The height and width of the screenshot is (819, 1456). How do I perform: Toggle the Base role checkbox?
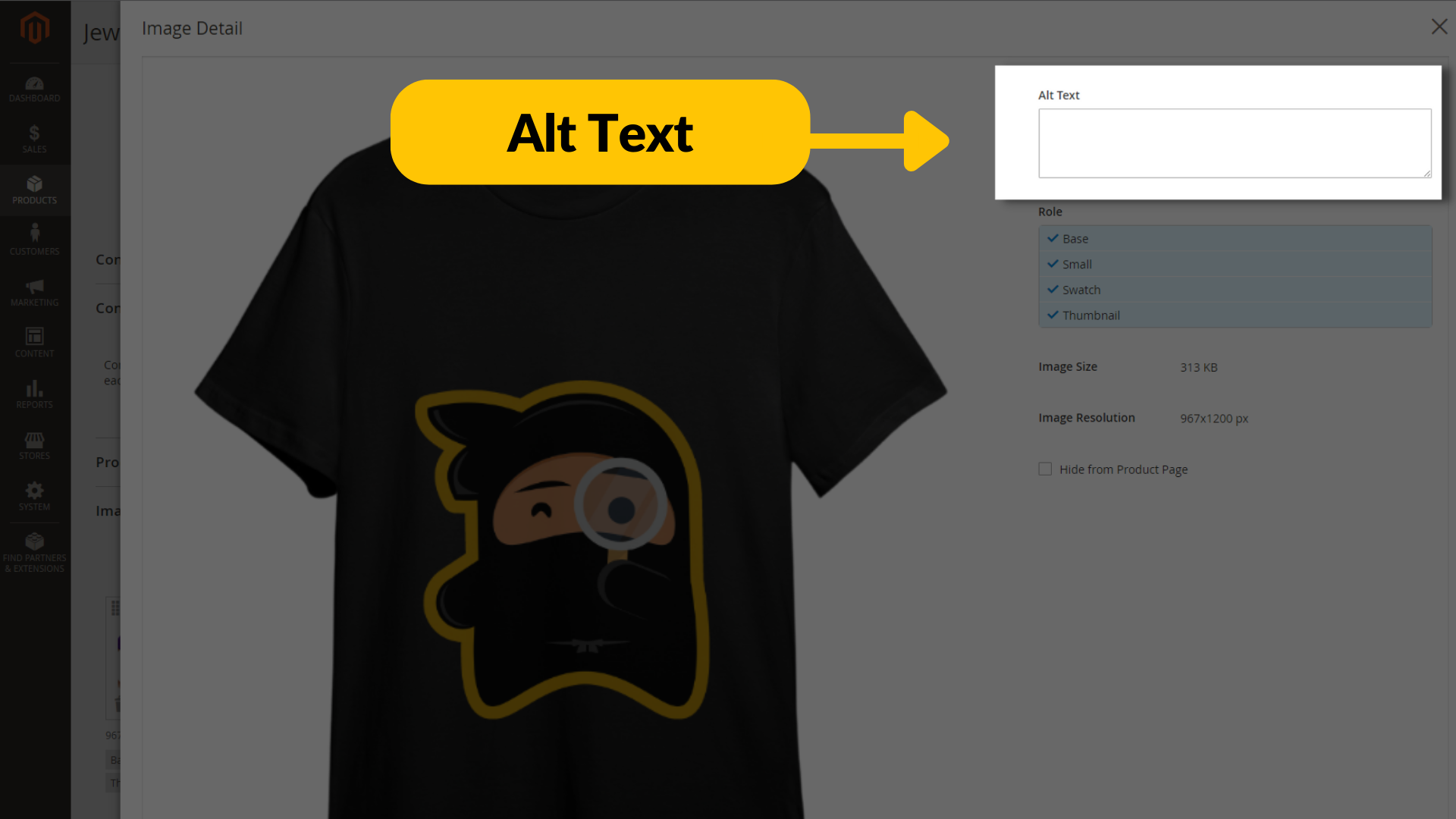pyautogui.click(x=1053, y=238)
